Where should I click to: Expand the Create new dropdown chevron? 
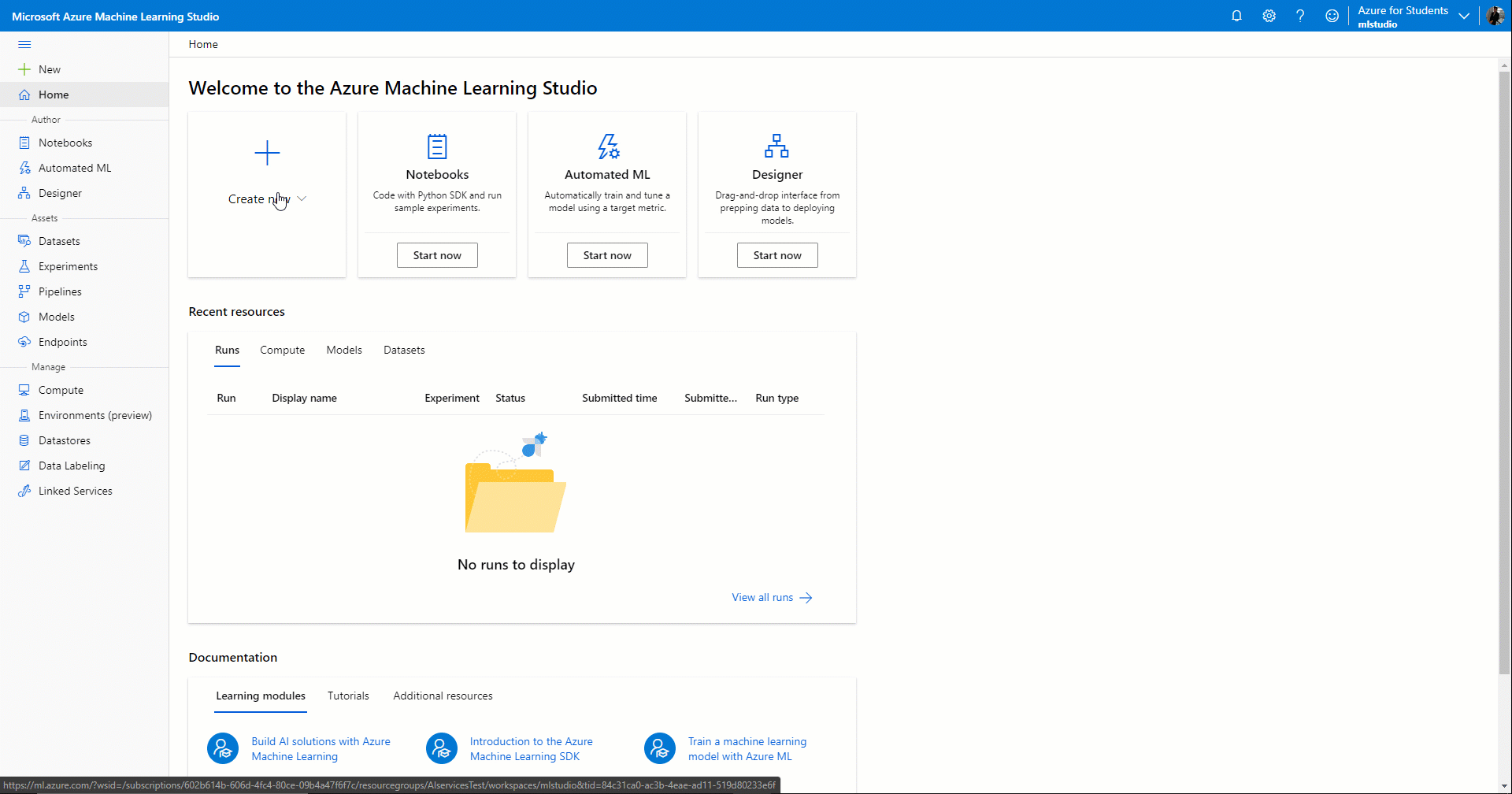tap(302, 199)
